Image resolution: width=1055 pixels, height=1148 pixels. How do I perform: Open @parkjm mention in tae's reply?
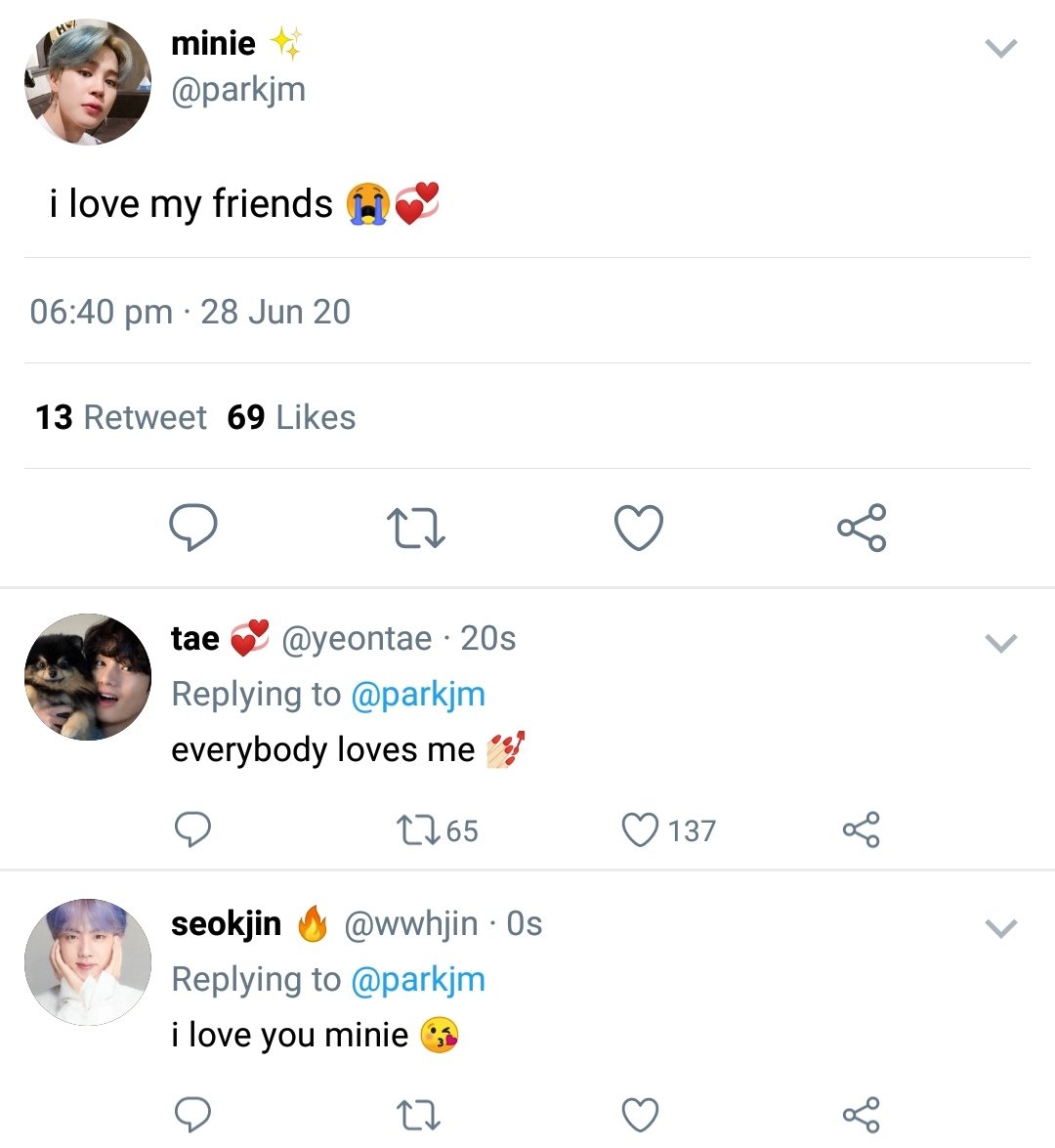418,694
